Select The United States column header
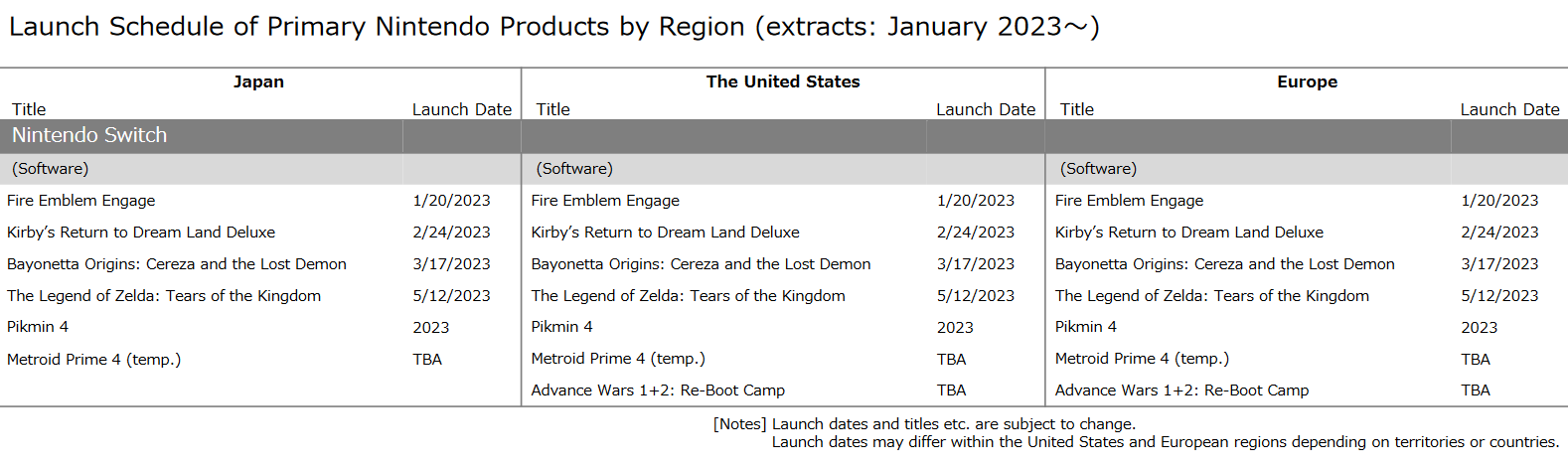This screenshot has width=1568, height=469. [783, 81]
